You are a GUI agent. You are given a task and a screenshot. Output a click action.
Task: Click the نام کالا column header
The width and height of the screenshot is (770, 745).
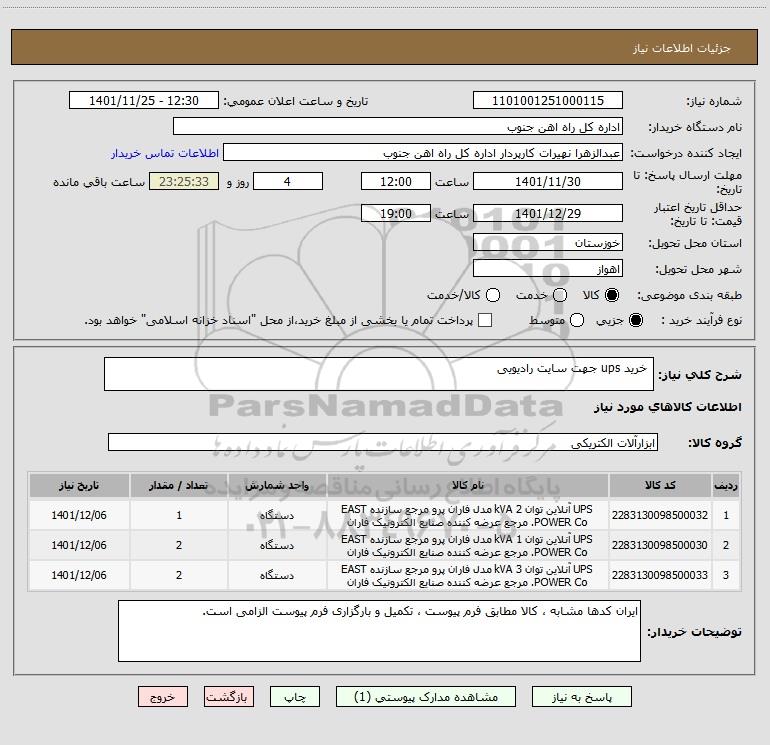[468, 485]
